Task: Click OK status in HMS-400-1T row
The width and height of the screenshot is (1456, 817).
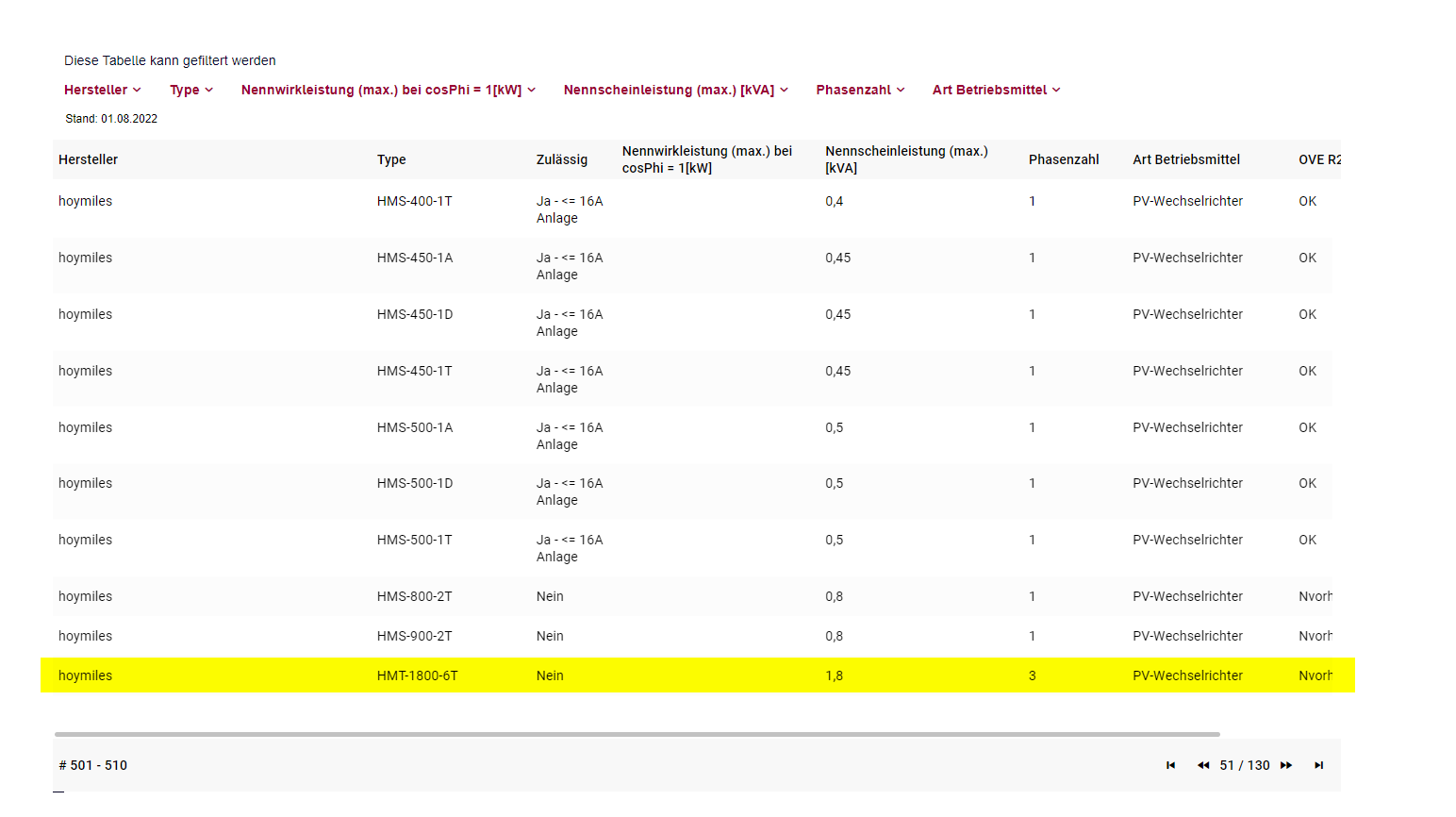Action: pos(1307,201)
